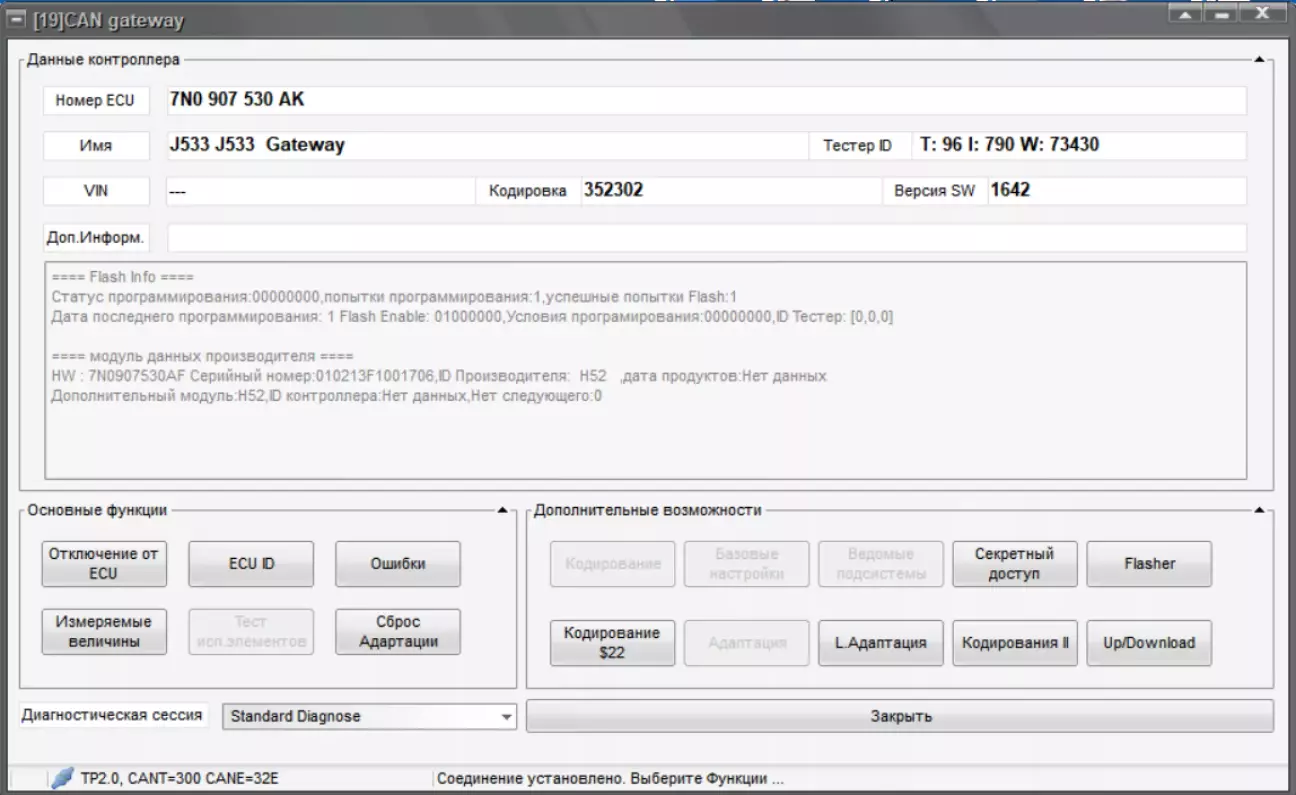Click the Кодирования II button
1296x795 pixels.
click(1014, 643)
